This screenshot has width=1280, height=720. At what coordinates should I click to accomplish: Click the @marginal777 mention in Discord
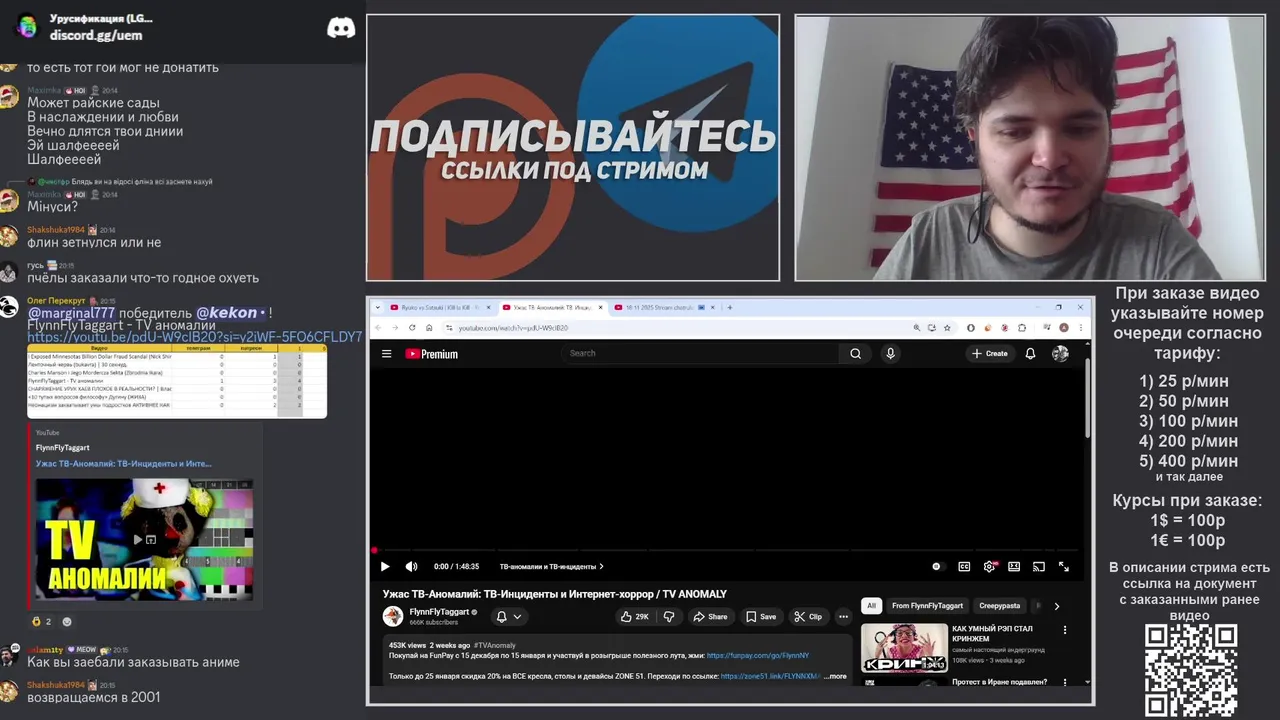click(x=71, y=313)
